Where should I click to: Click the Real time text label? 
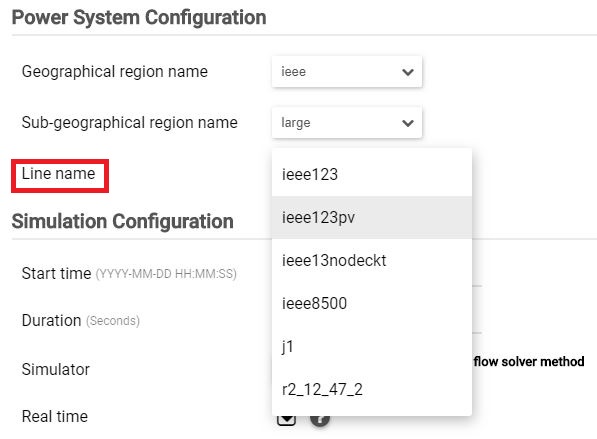pyautogui.click(x=55, y=417)
